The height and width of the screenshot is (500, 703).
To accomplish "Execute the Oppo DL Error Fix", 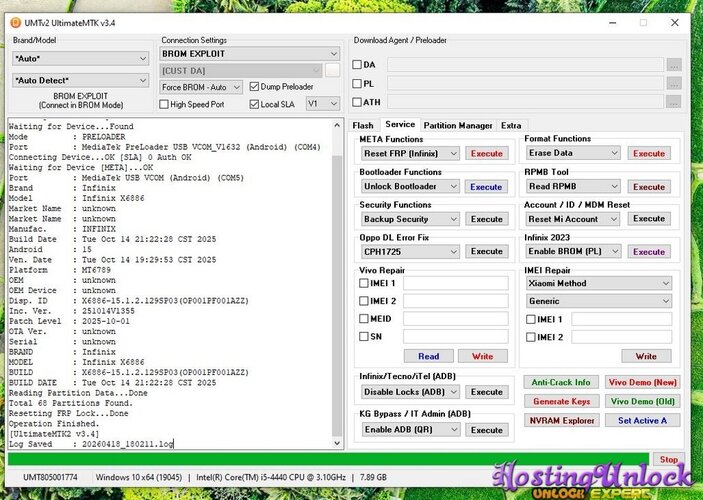I will pyautogui.click(x=487, y=252).
